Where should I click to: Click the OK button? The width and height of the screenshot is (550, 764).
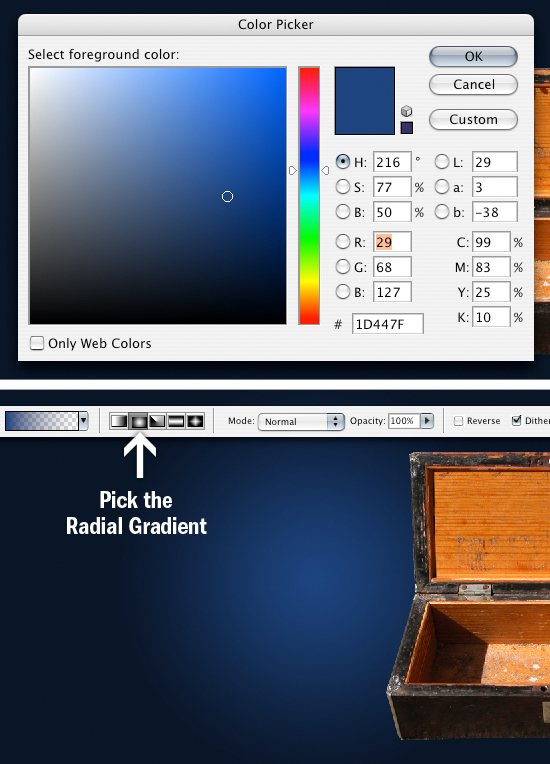click(473, 57)
